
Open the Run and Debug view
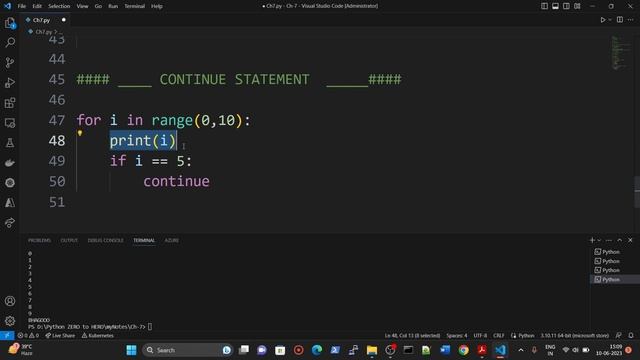[x=10, y=82]
